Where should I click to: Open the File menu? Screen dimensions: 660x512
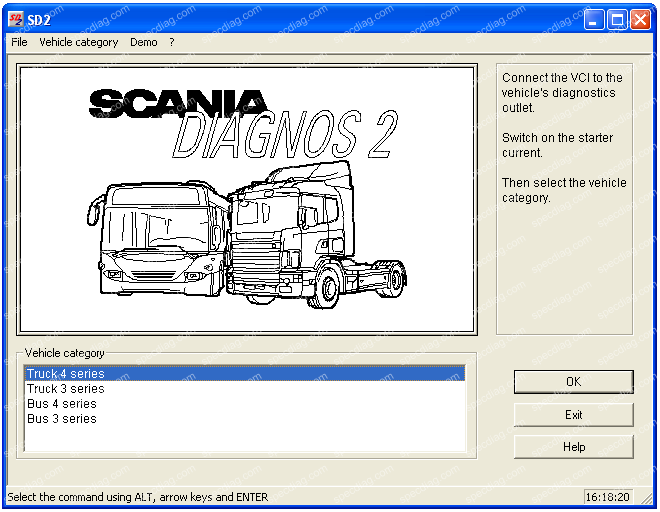tap(19, 42)
